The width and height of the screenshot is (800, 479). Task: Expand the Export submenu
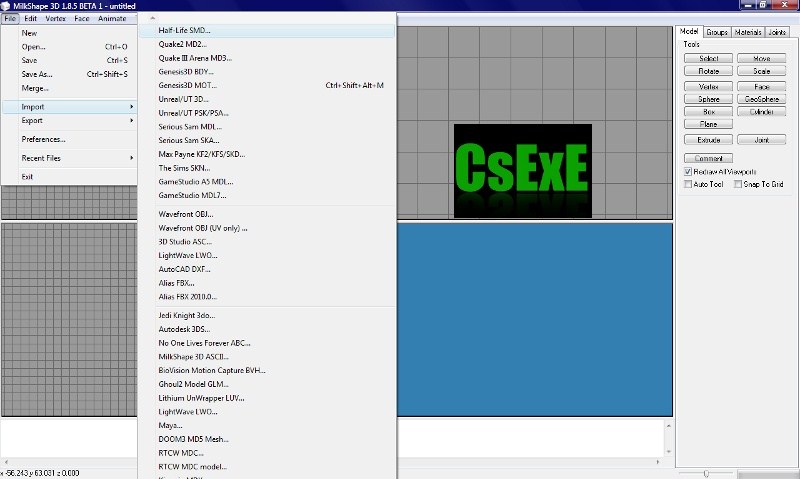[70, 120]
